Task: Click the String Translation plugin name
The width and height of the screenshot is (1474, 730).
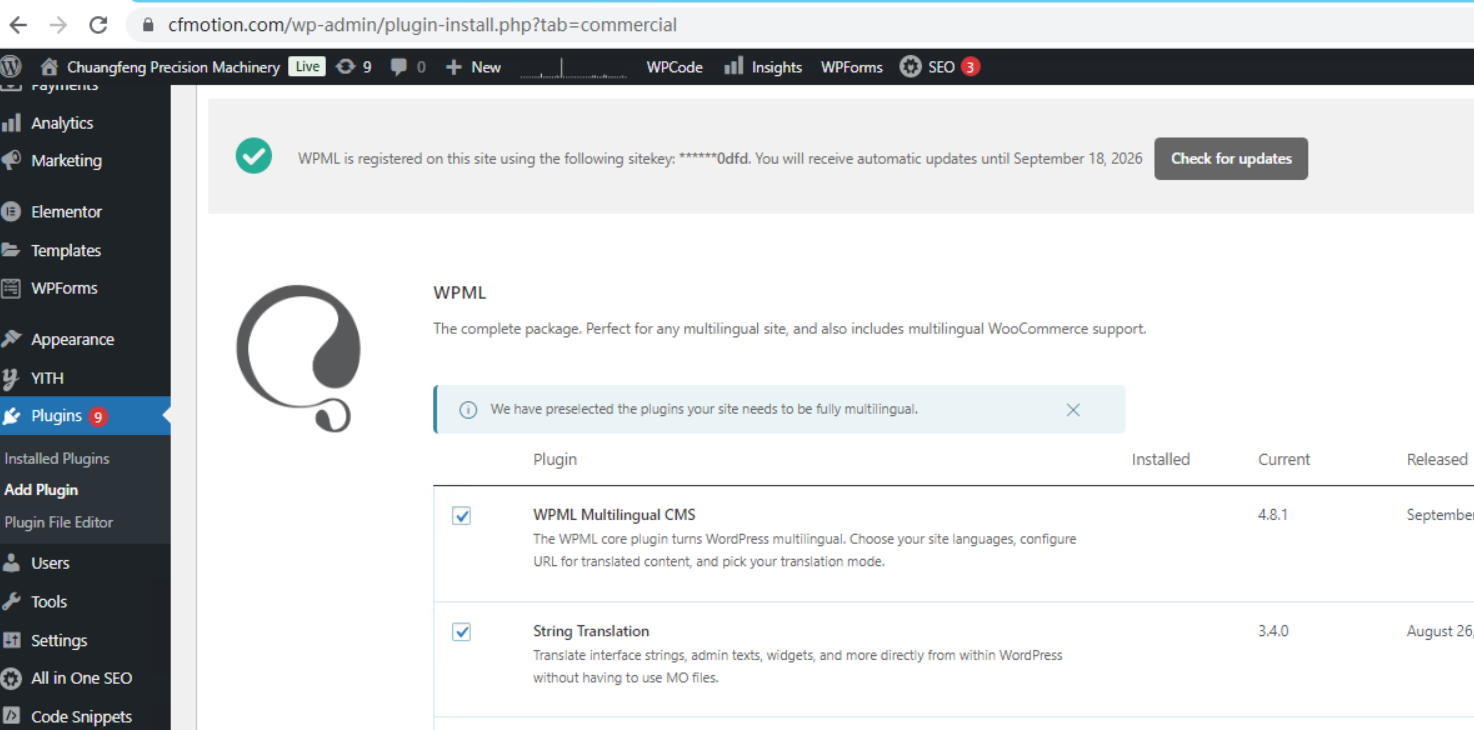Action: coord(591,631)
